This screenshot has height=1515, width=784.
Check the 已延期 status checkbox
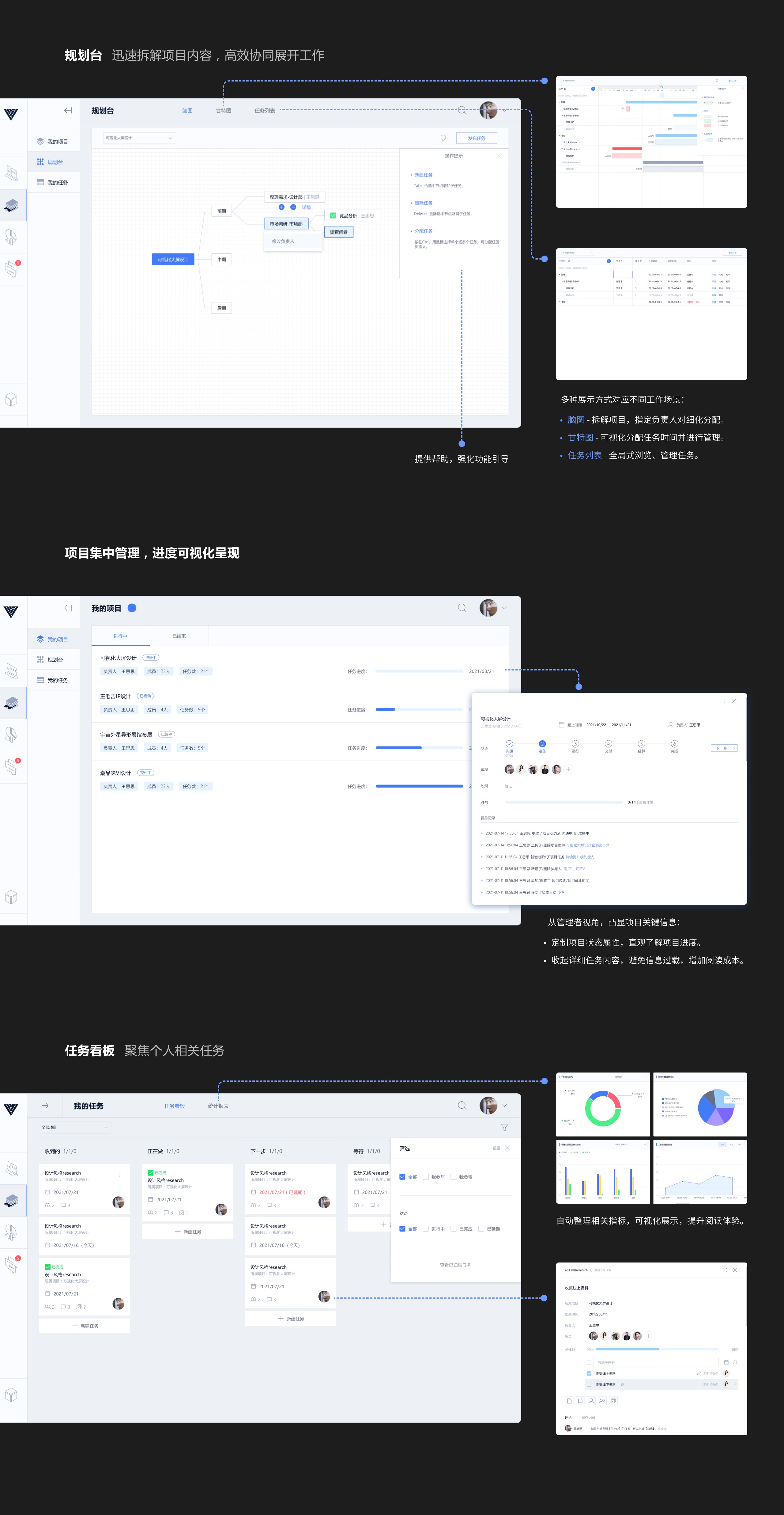pos(481,1228)
